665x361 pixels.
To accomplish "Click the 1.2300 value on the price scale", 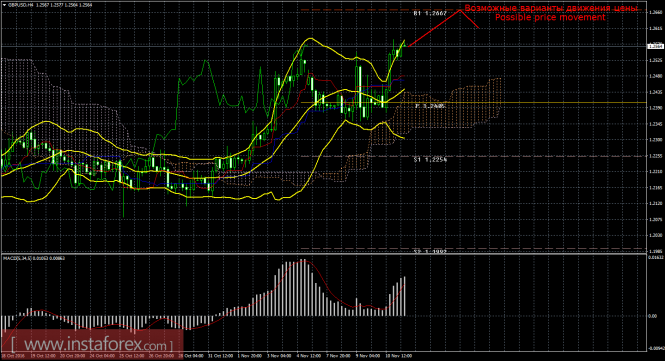I will [x=656, y=140].
